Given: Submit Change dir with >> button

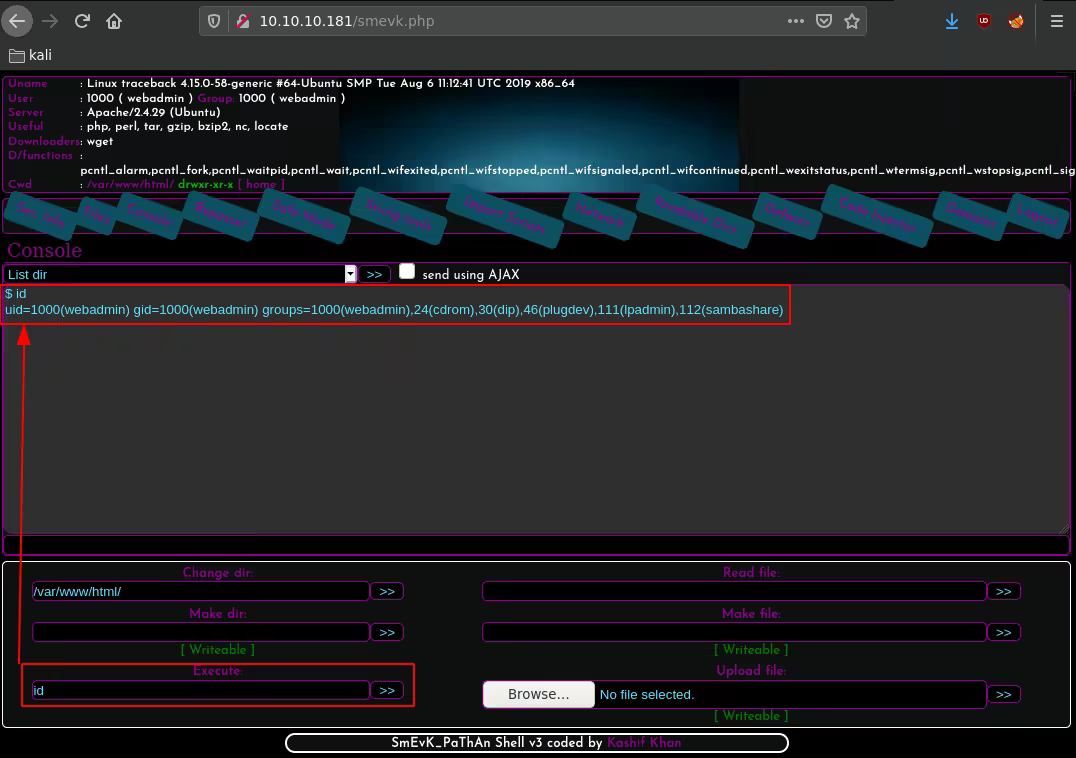Looking at the screenshot, I should (387, 591).
